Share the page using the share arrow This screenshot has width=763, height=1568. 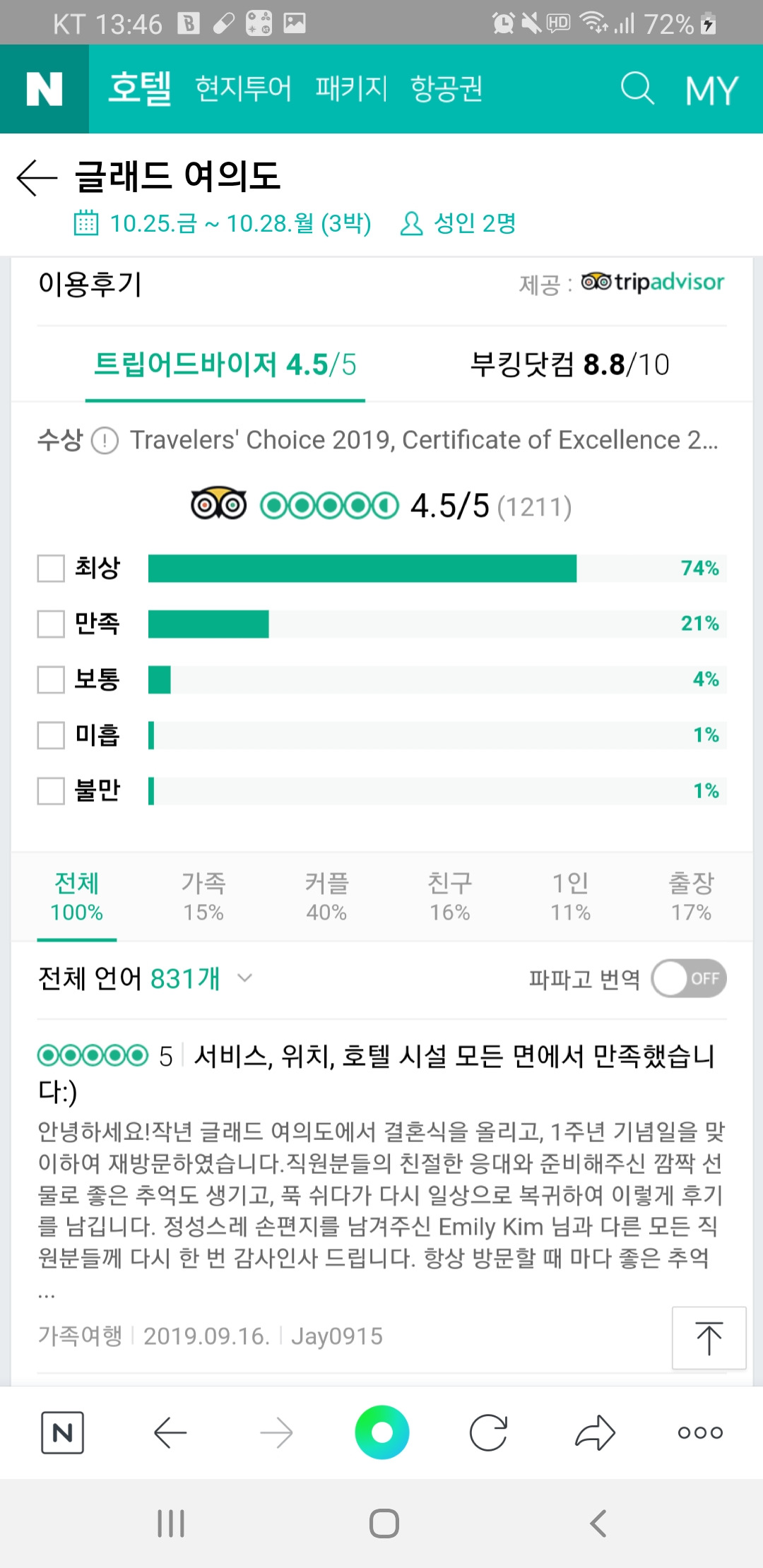pyautogui.click(x=595, y=1432)
